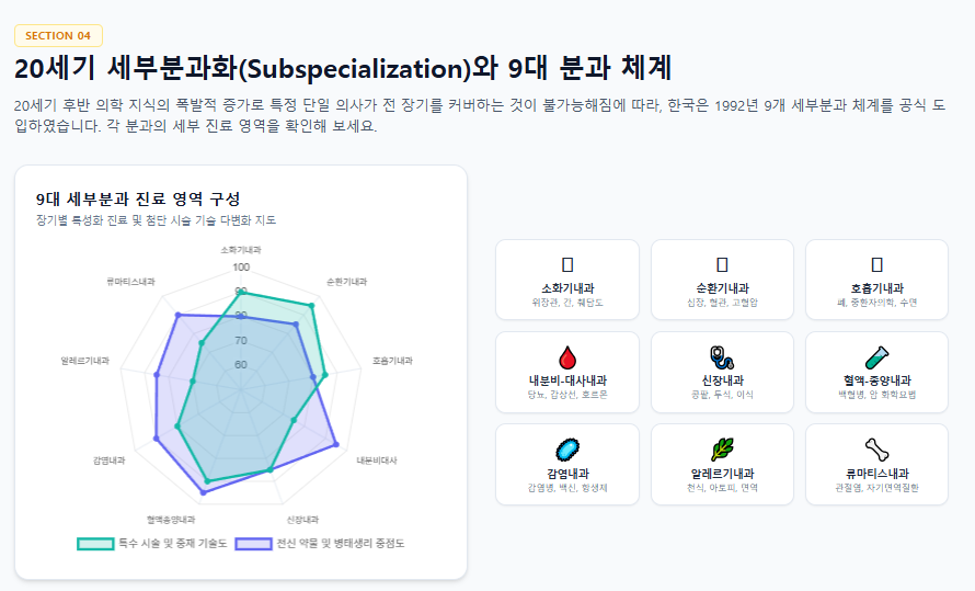Select the test tube icon for 혈액-종양내과
The image size is (975, 591).
pyautogui.click(x=877, y=358)
